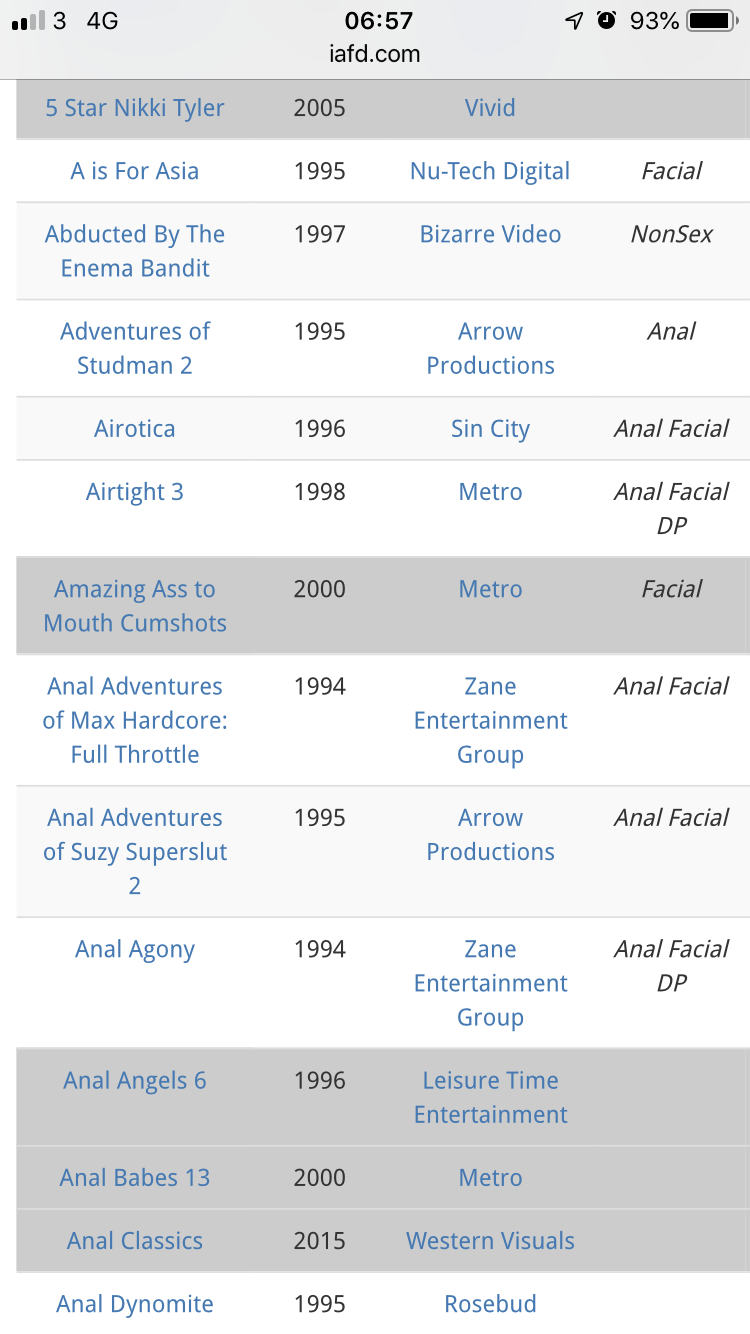Open the Rosebud distributor link

click(490, 1304)
